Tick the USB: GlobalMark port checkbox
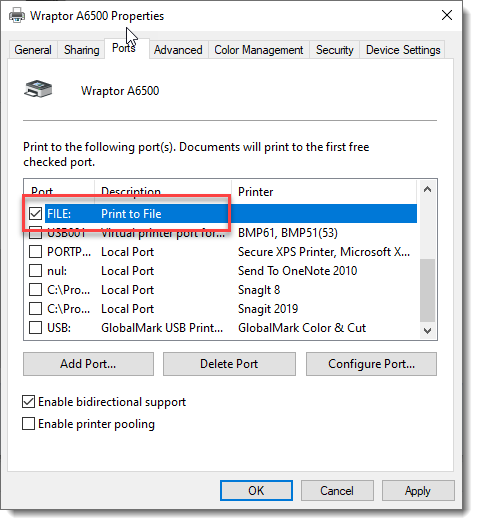Screen dimensions: 478x525 [x=35, y=327]
